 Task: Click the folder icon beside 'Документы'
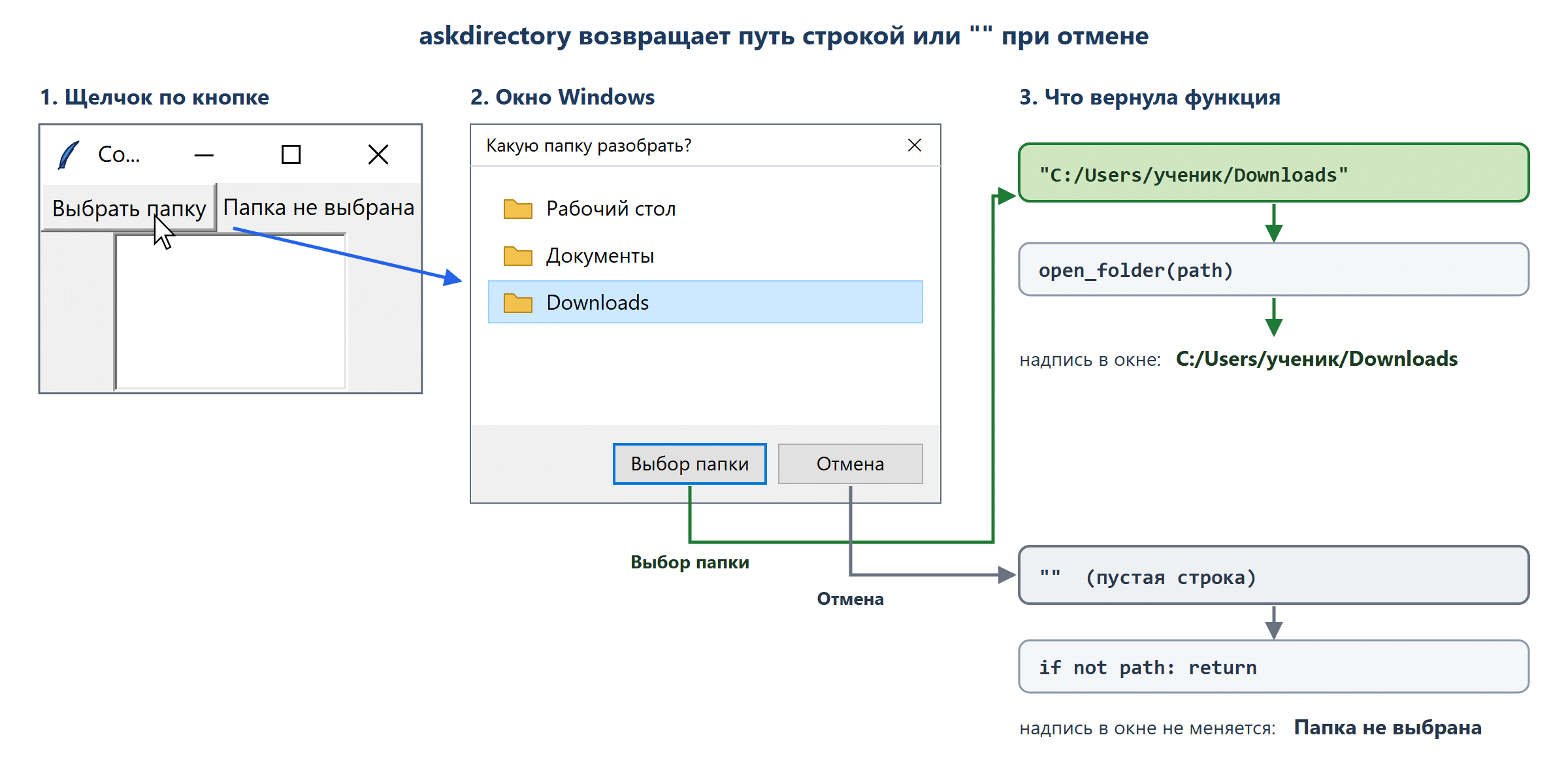[518, 255]
